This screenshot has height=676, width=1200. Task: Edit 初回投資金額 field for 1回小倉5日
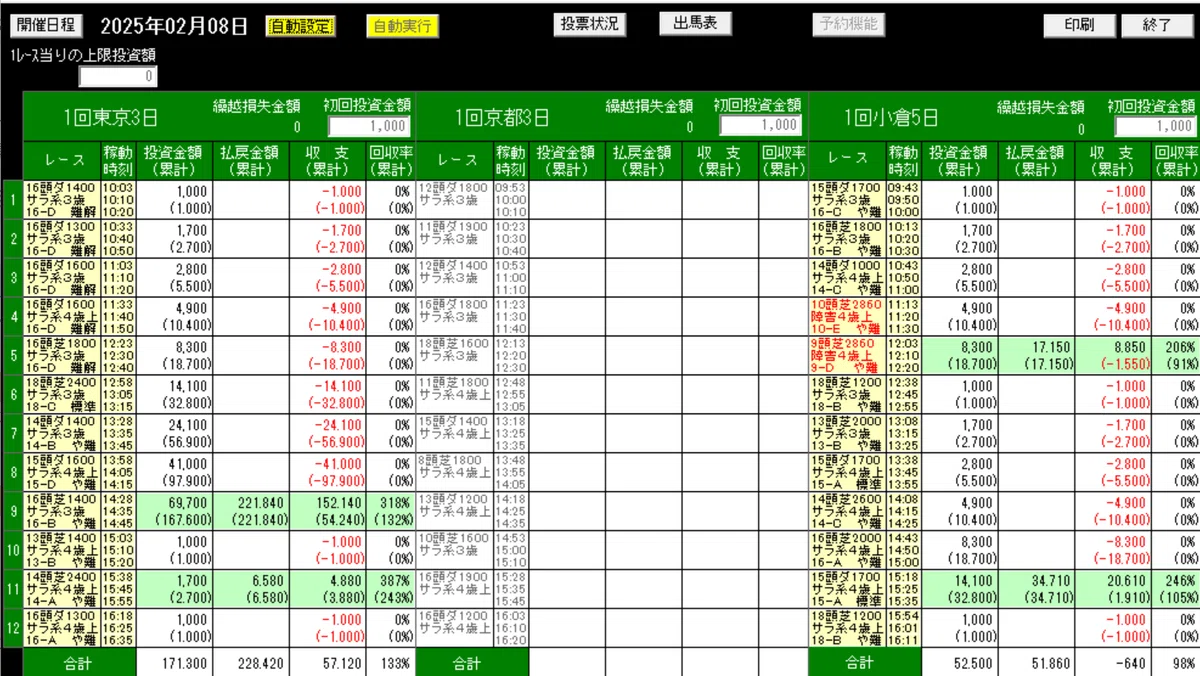click(x=1156, y=126)
